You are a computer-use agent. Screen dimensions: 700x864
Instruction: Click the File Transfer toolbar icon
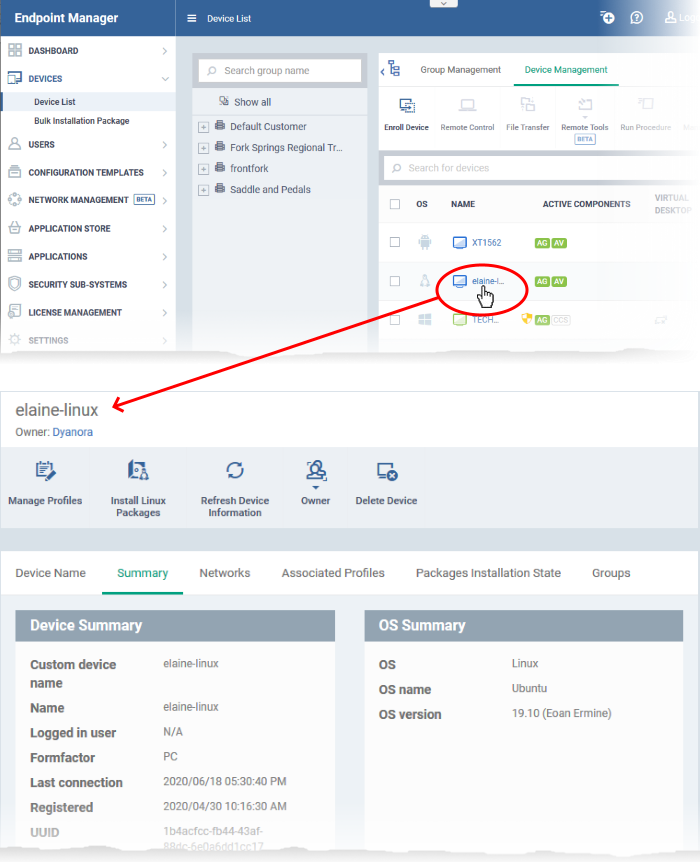point(527,104)
